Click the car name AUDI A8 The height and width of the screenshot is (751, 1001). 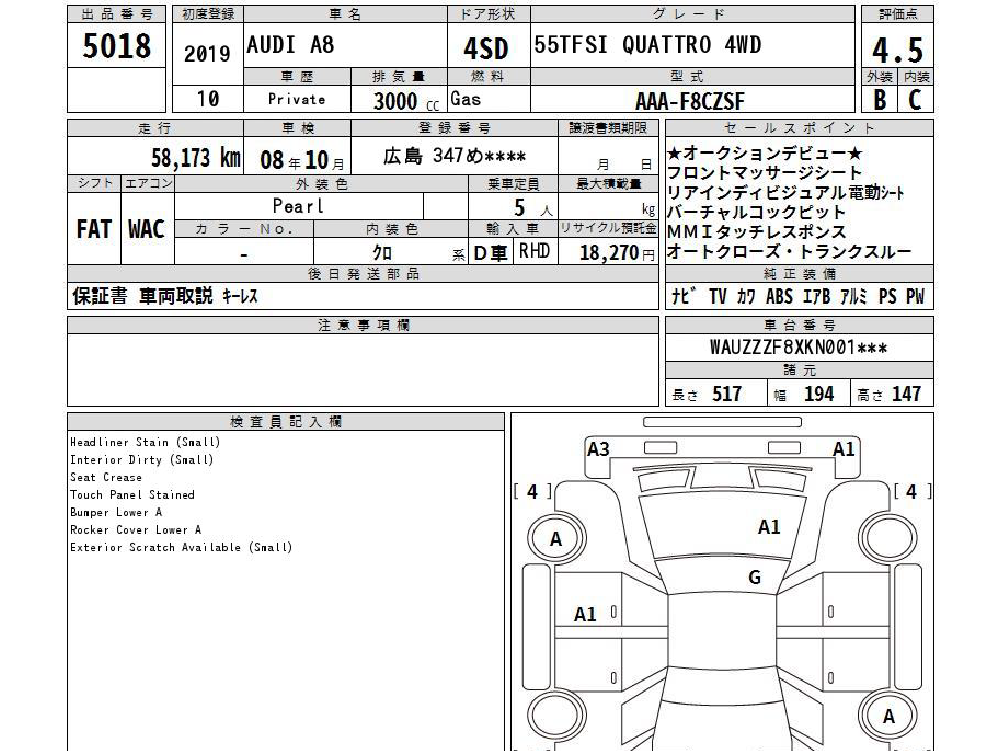tap(290, 45)
